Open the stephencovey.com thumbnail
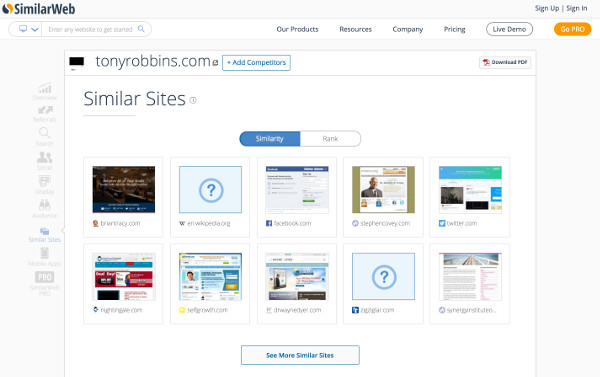This screenshot has width=600, height=377. (383, 189)
